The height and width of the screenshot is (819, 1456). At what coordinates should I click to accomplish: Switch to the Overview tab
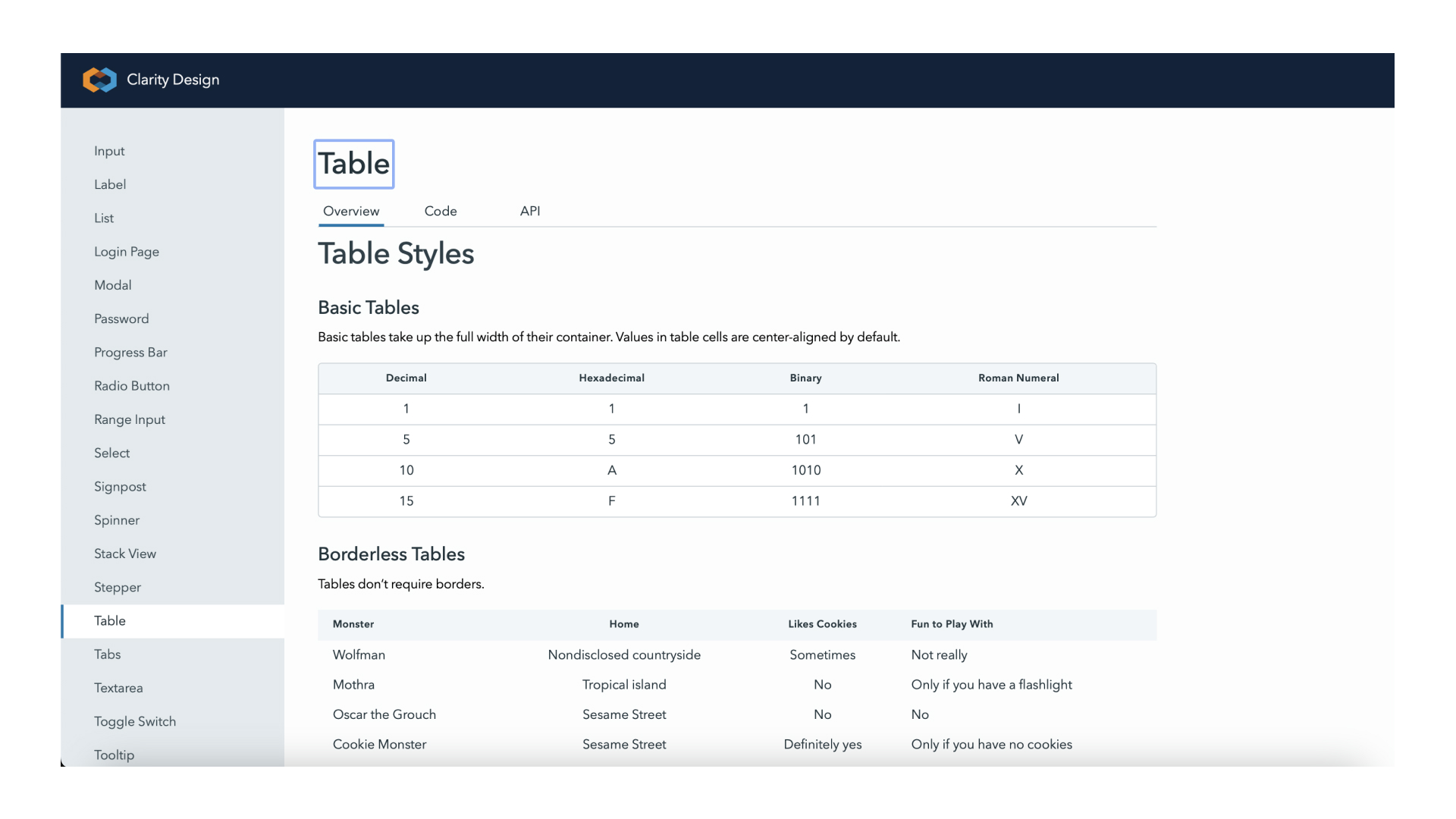click(351, 212)
